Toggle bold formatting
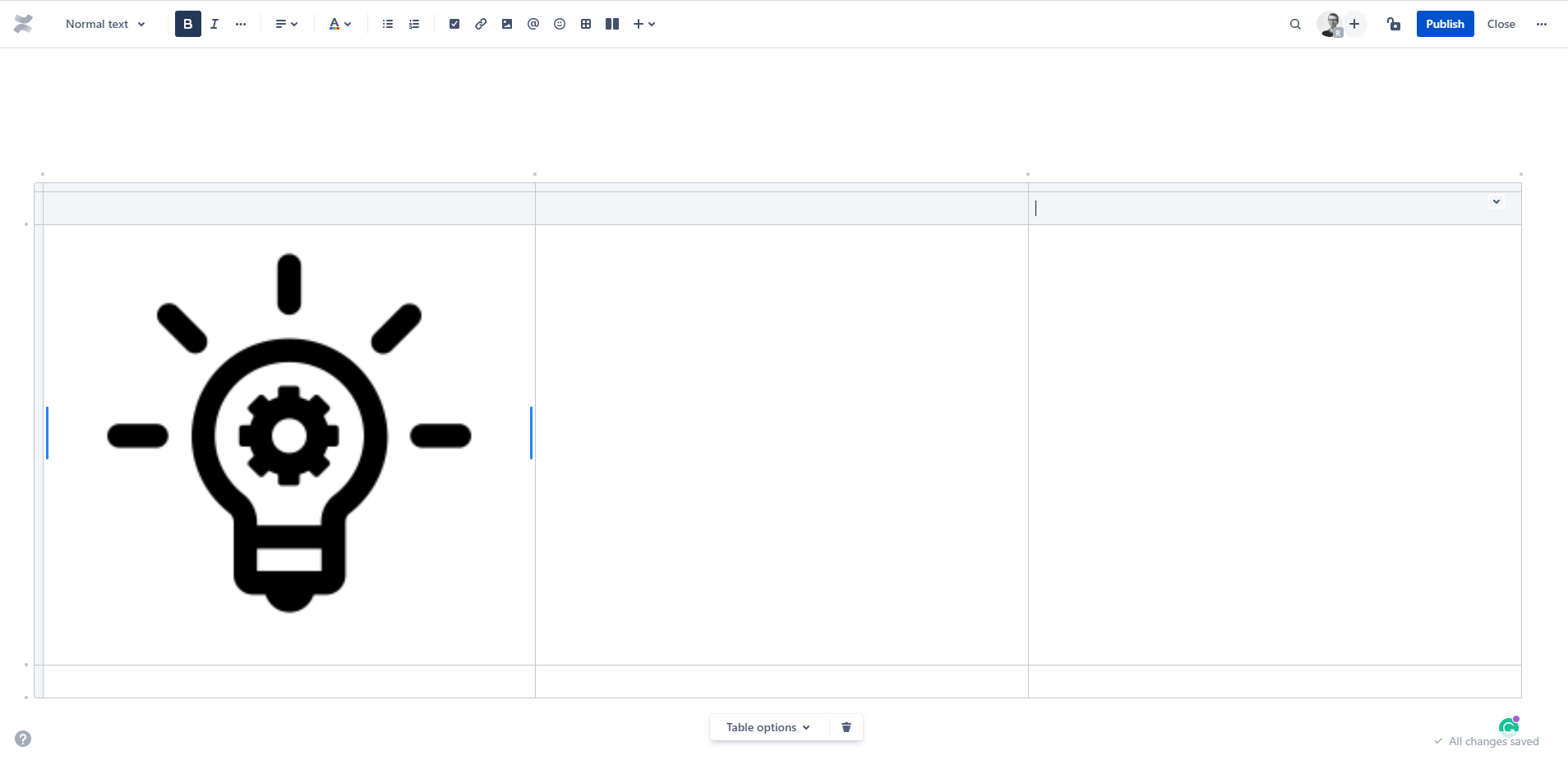This screenshot has width=1568, height=760. pyautogui.click(x=188, y=24)
